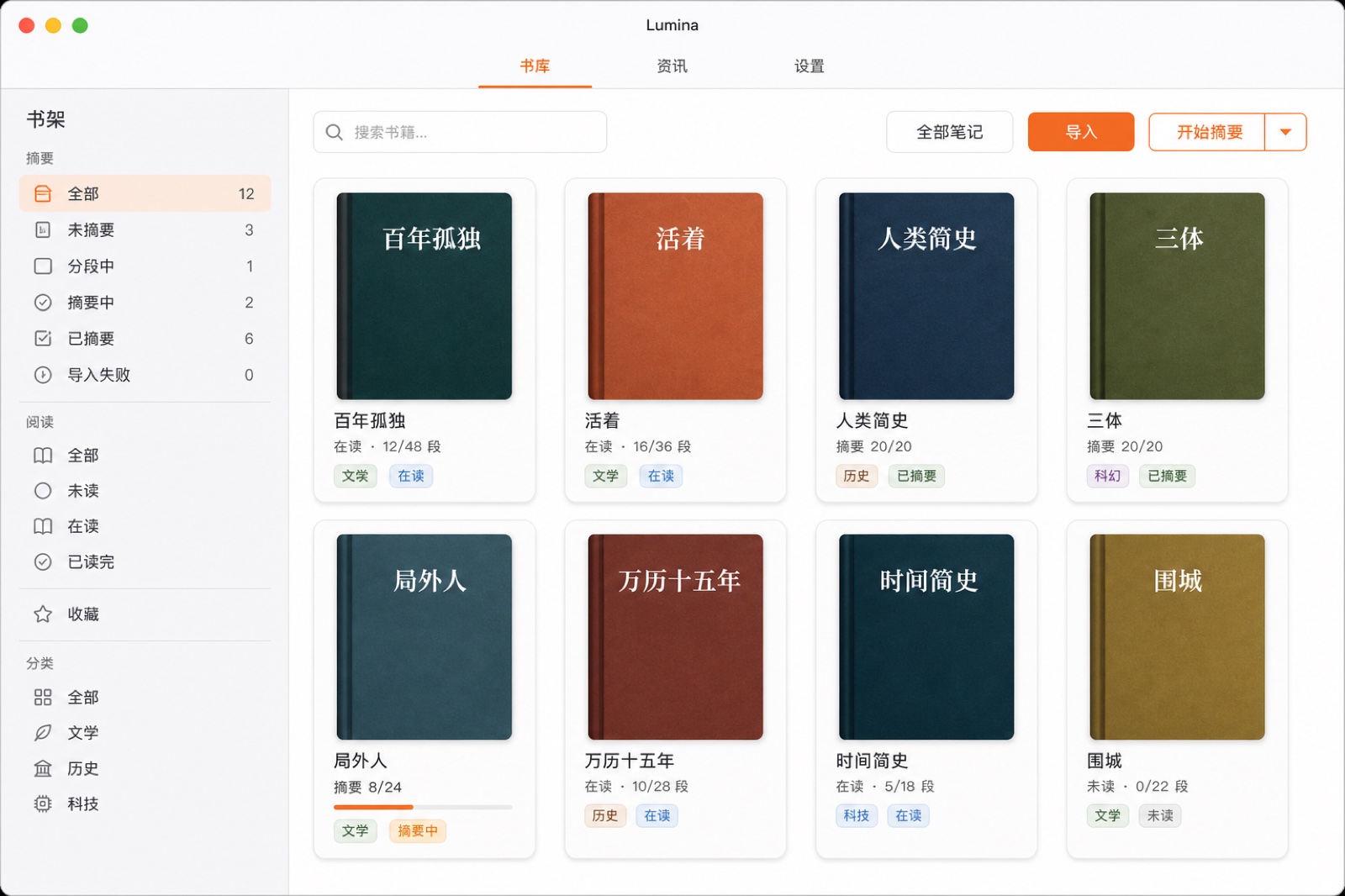
Task: Switch to the 资讯 tab
Action: click(672, 66)
